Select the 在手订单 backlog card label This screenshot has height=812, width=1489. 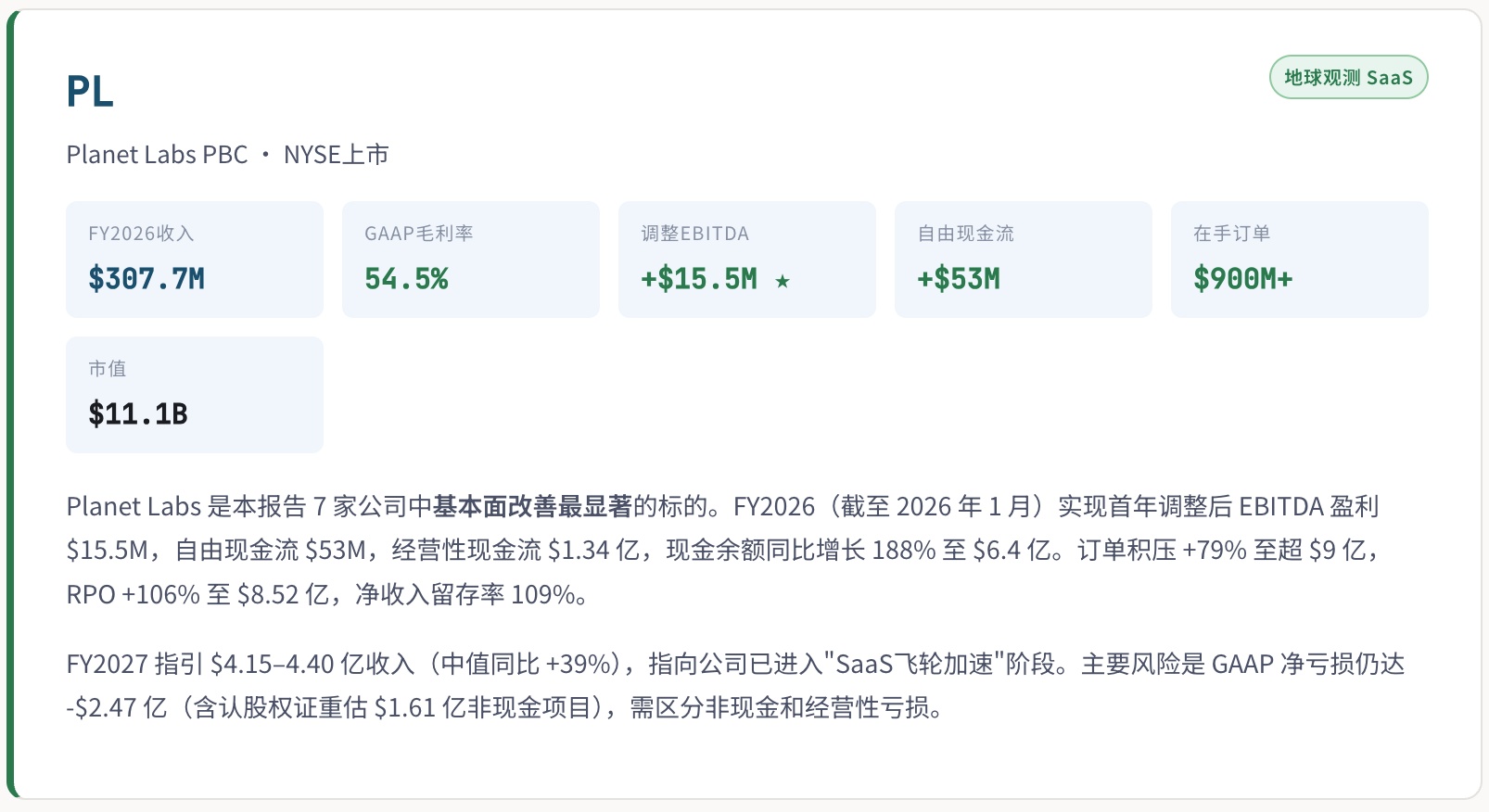(1231, 234)
